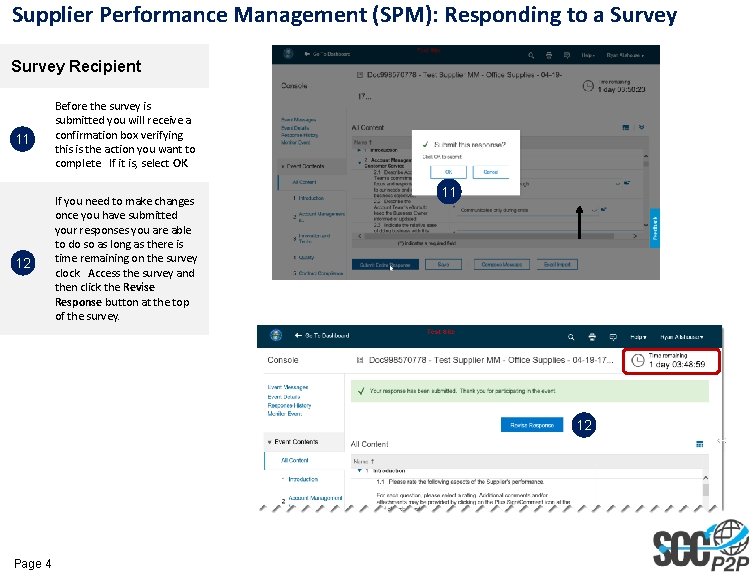Image resolution: width=756 pixels, height=576 pixels.
Task: Open the user name menu in lower screenshot
Action: tap(682, 337)
